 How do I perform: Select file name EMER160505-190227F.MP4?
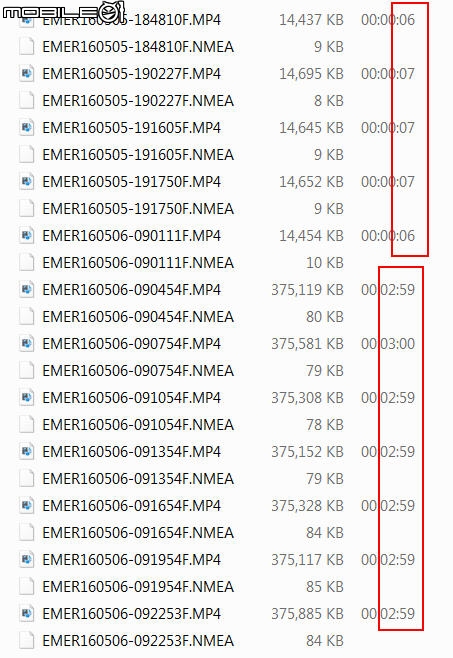pos(131,74)
